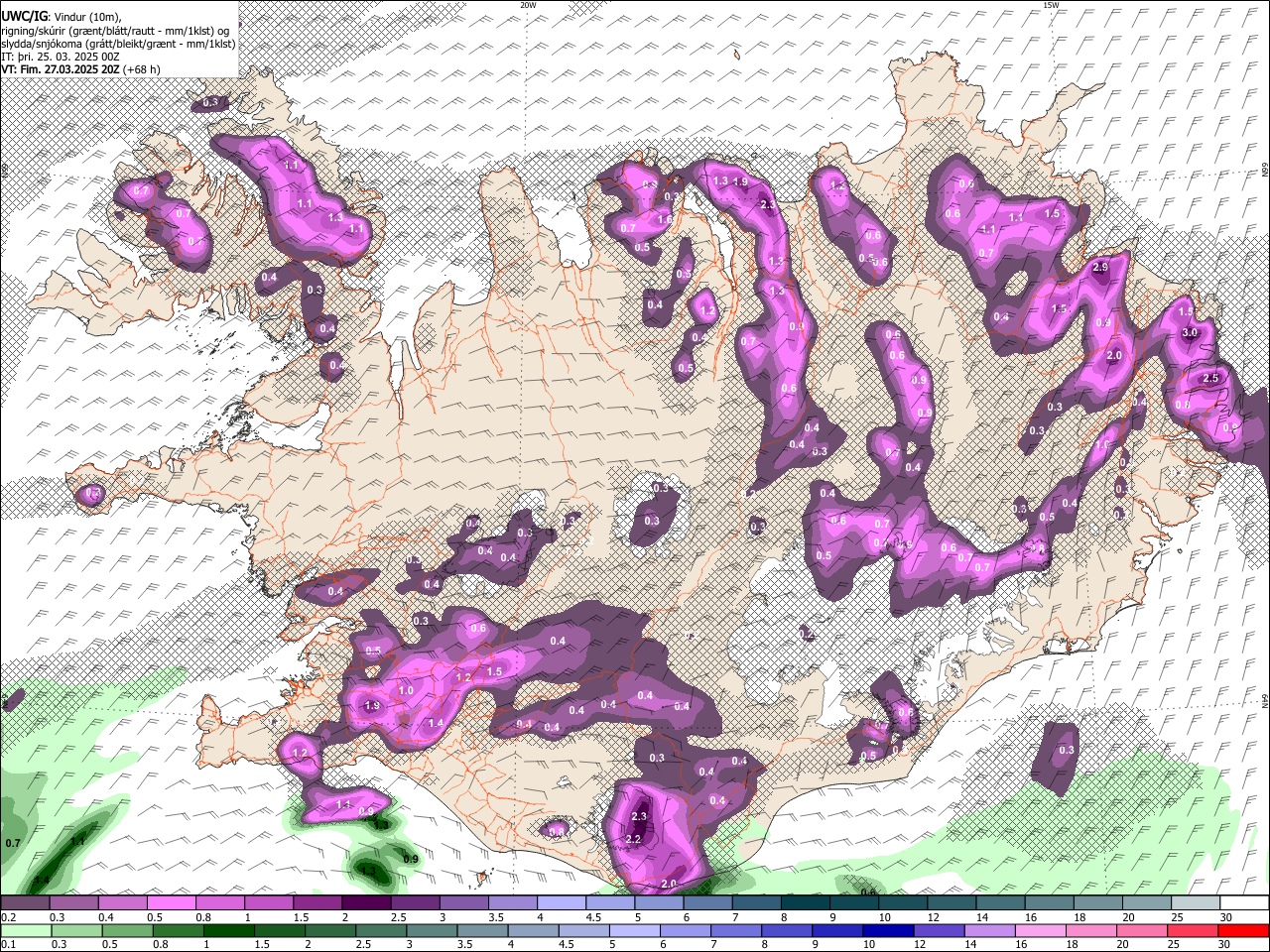
Task: Pick lower legend swatch between 25 and 30
Action: point(1191,930)
